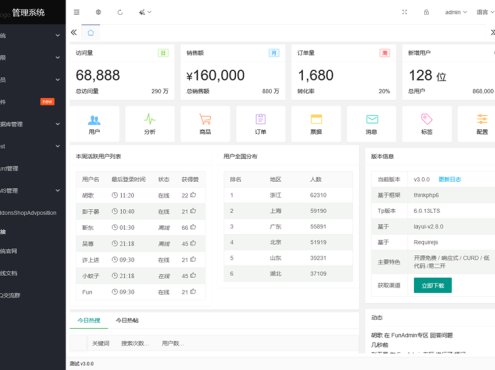Click the thinkphp6 framework value
This screenshot has width=495, height=370.
pos(426,195)
